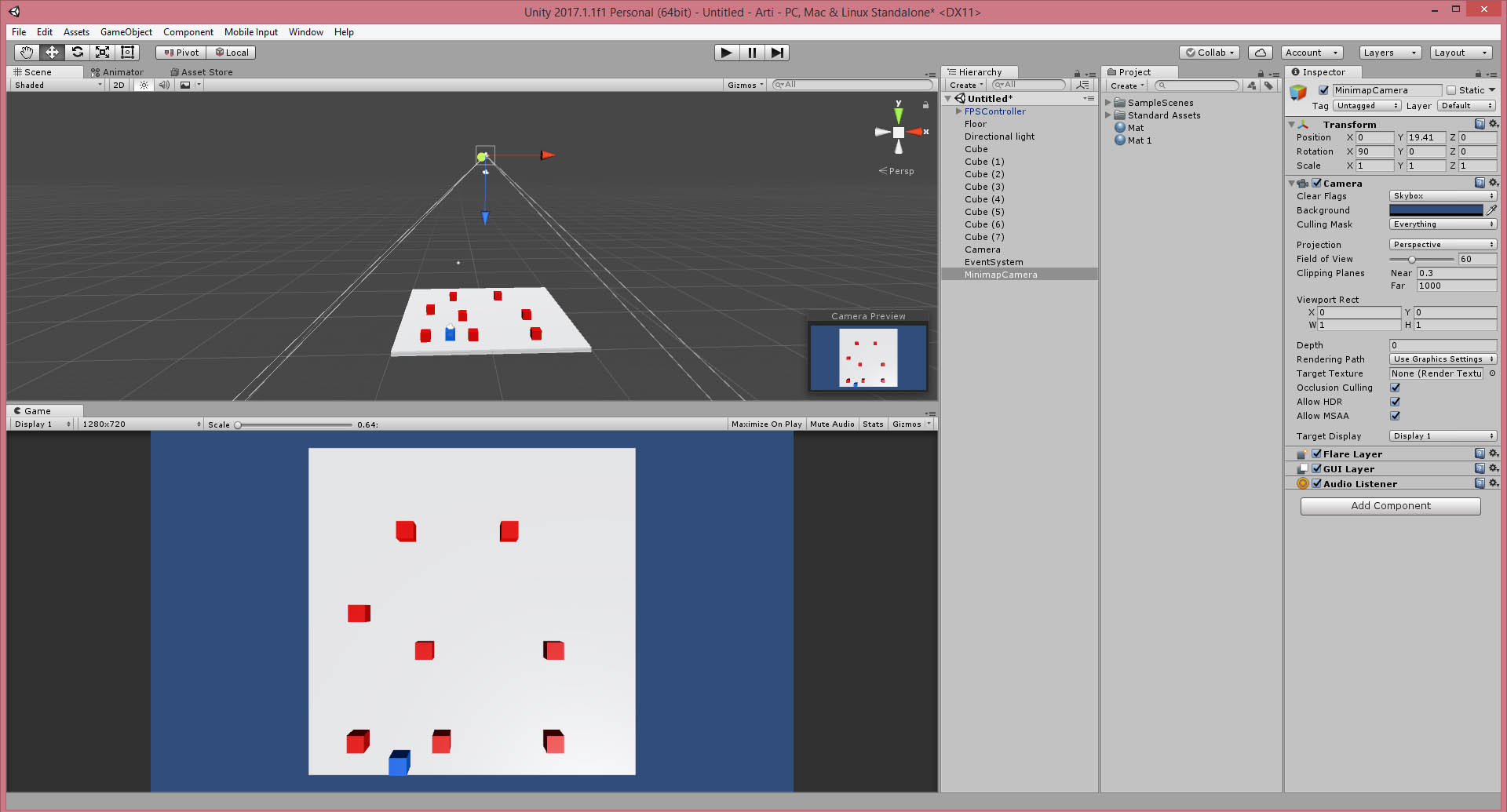The image size is (1507, 812).
Task: Switch to the Asset Store tab
Action: (202, 72)
